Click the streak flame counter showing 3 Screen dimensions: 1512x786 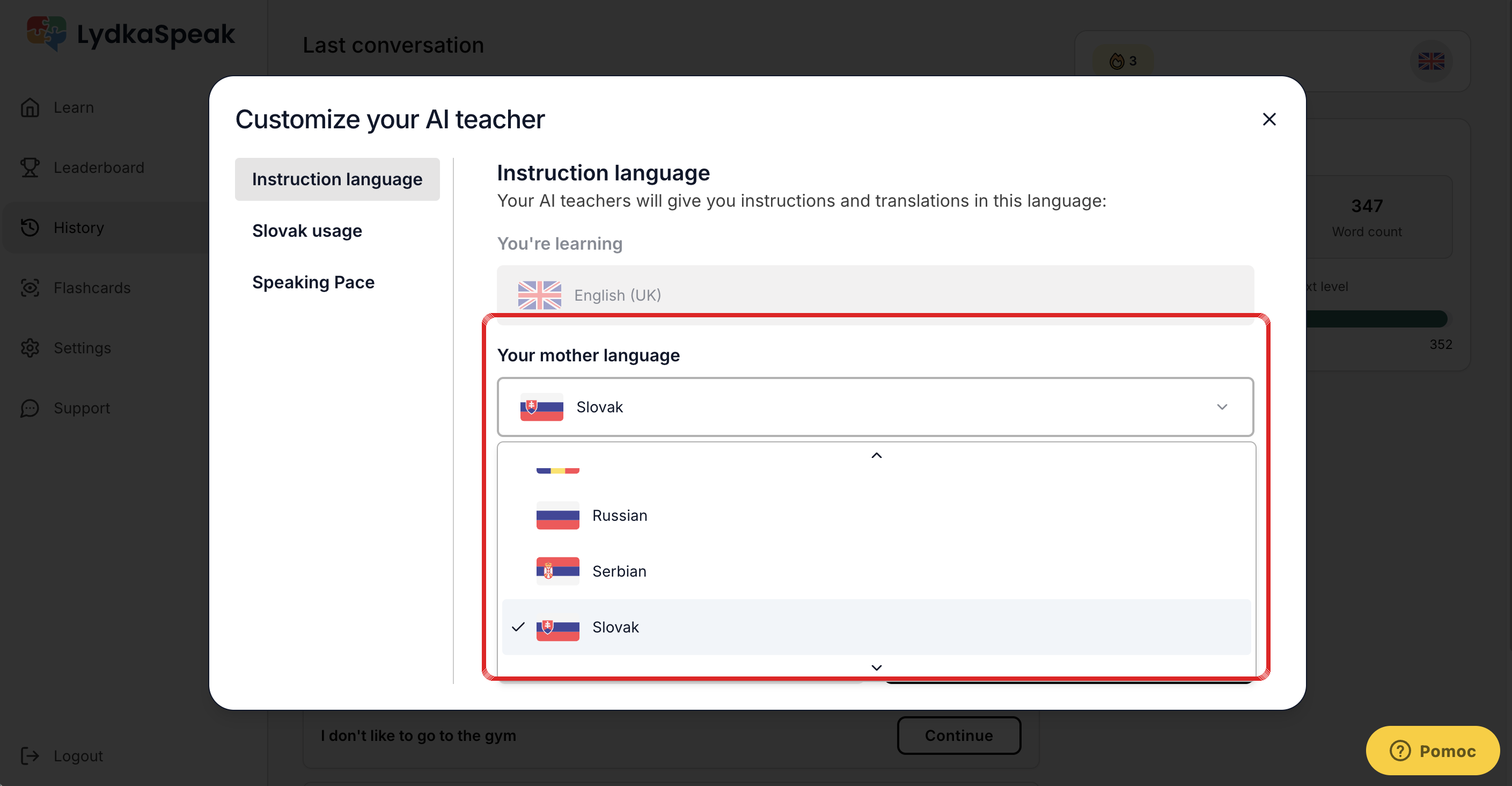pos(1123,61)
